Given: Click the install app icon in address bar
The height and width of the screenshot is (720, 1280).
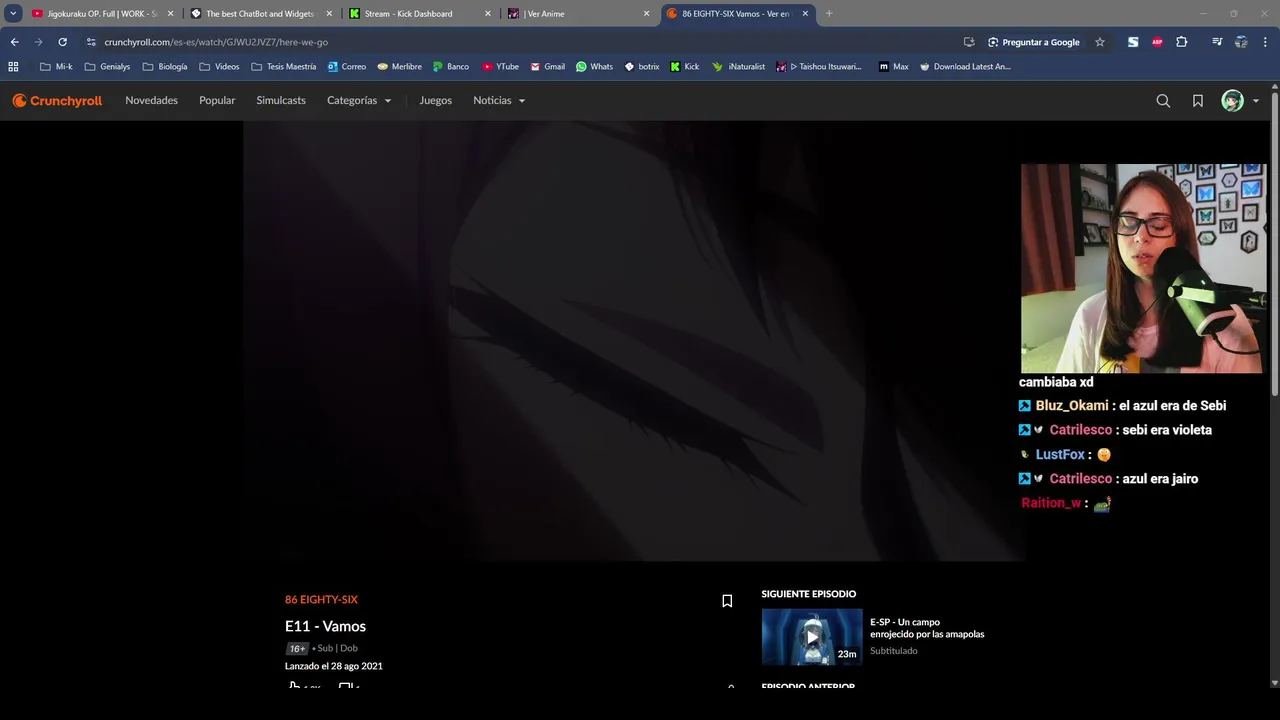Looking at the screenshot, I should 969,42.
